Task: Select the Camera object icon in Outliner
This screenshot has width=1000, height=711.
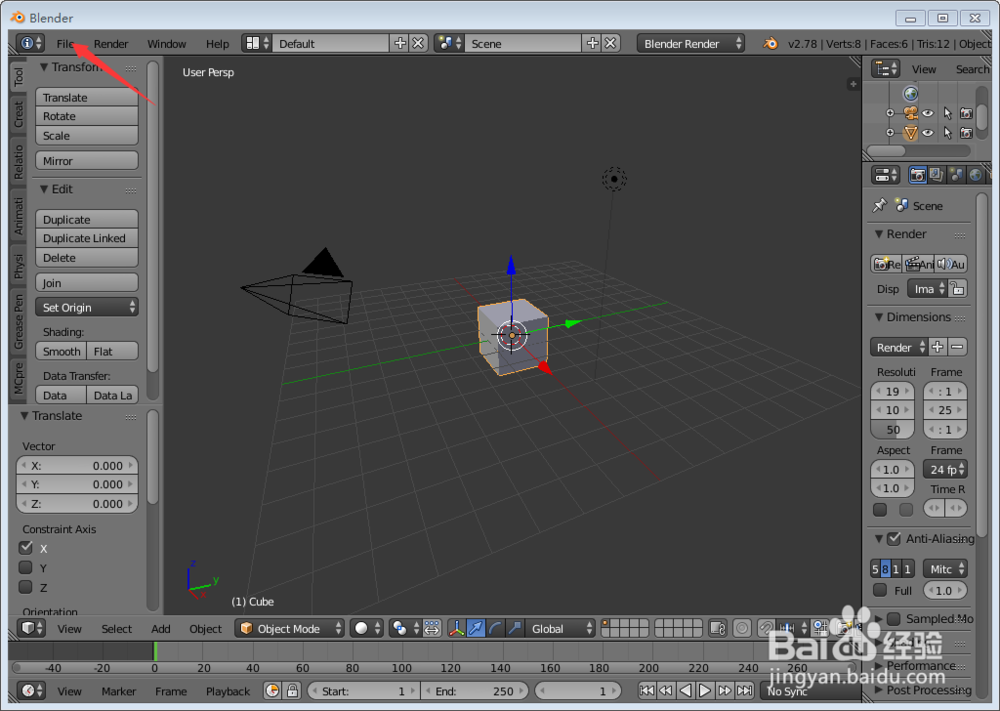Action: [x=911, y=113]
